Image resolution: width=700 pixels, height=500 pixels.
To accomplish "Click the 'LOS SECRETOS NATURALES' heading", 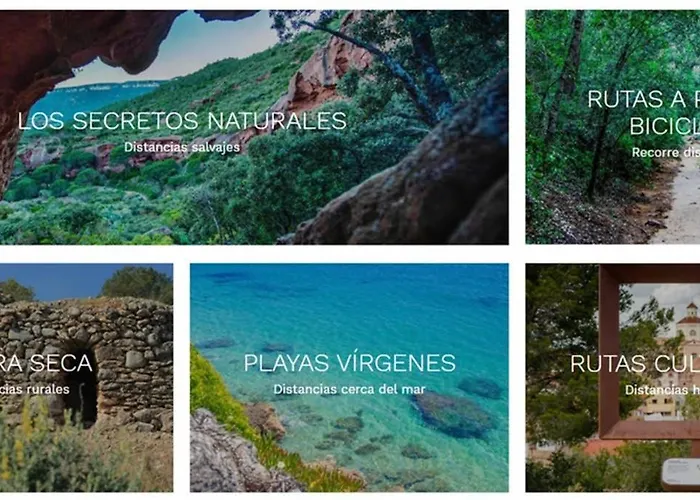I will coord(182,121).
